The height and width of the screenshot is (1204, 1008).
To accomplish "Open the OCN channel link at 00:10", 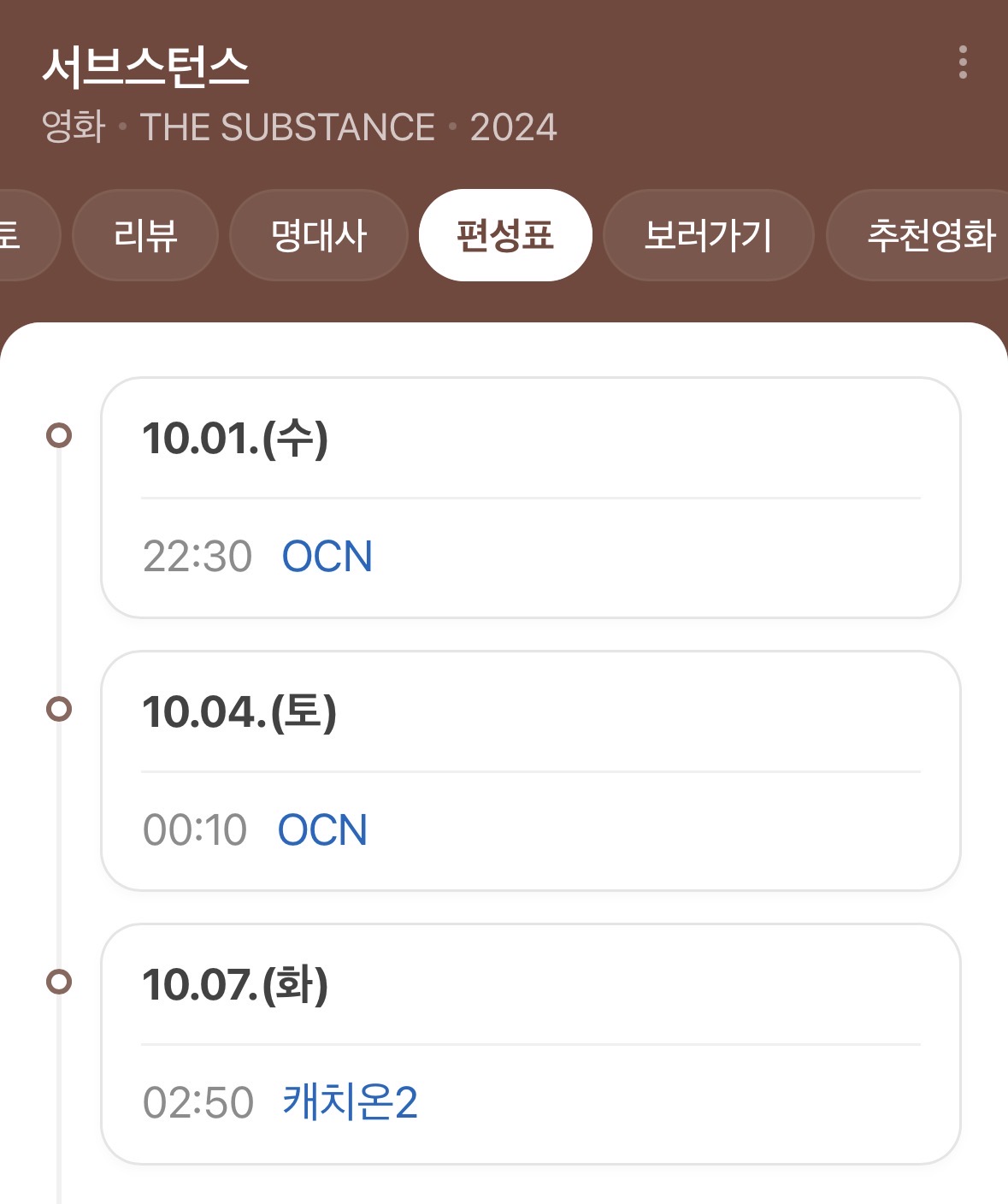I will tap(322, 830).
